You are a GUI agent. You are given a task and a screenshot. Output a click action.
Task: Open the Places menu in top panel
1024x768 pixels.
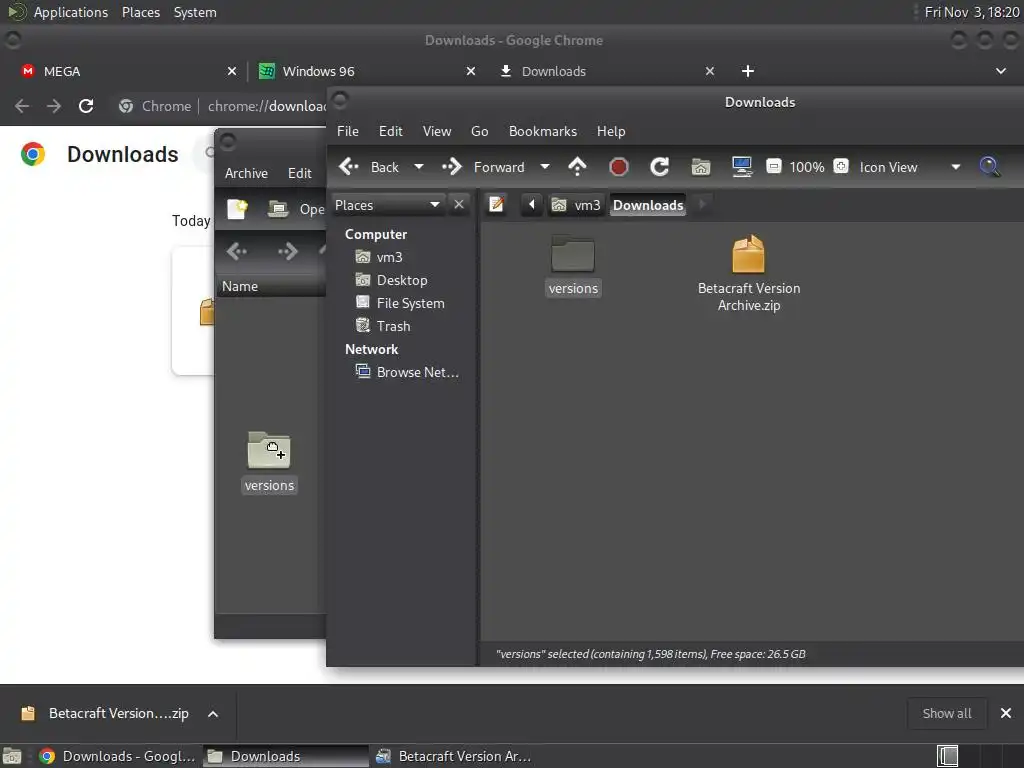point(140,12)
